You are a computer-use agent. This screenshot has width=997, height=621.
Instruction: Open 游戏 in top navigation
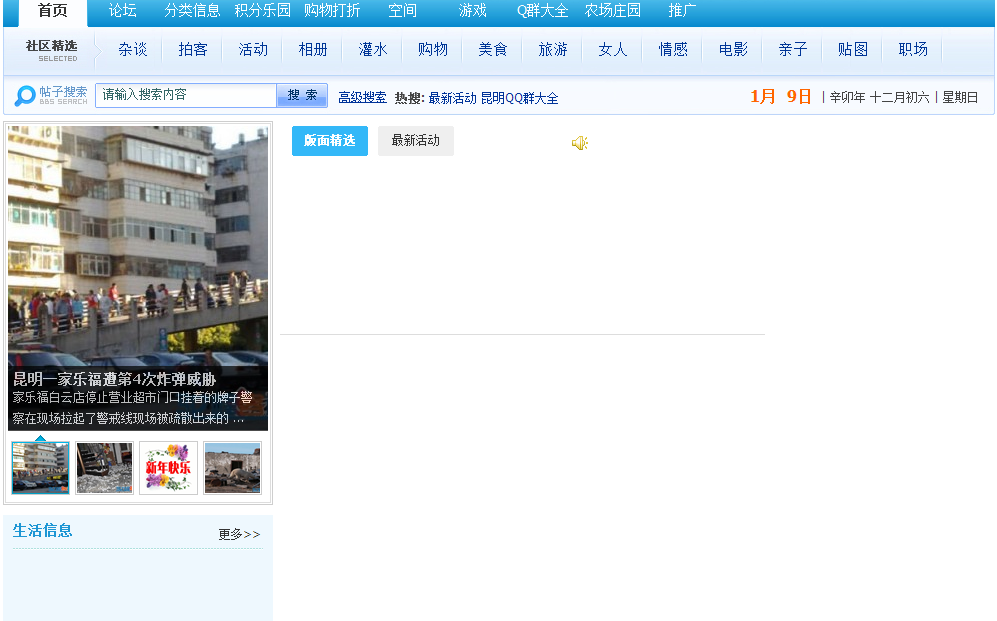click(x=472, y=11)
